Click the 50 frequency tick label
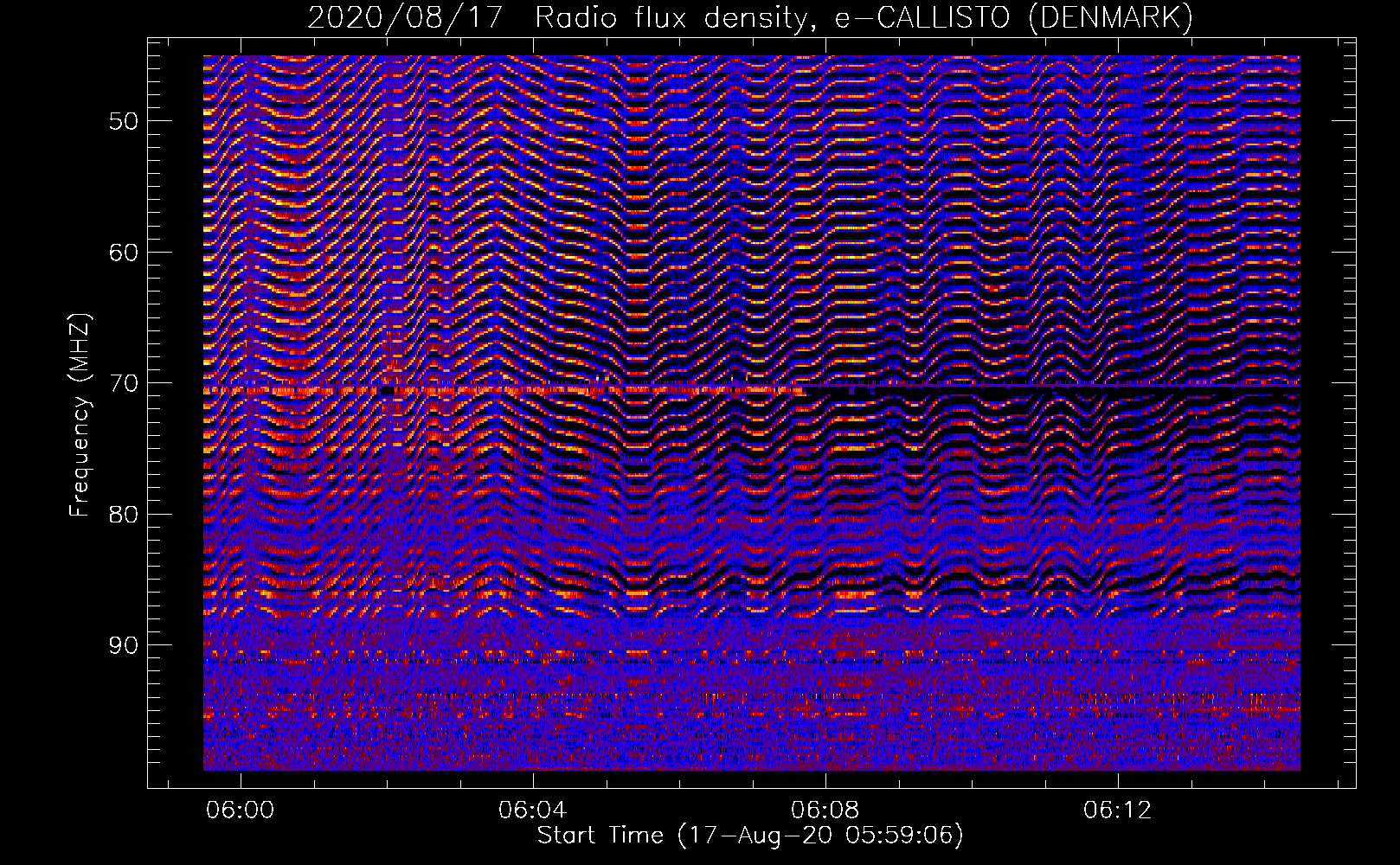Image resolution: width=1400 pixels, height=865 pixels. tap(124, 121)
